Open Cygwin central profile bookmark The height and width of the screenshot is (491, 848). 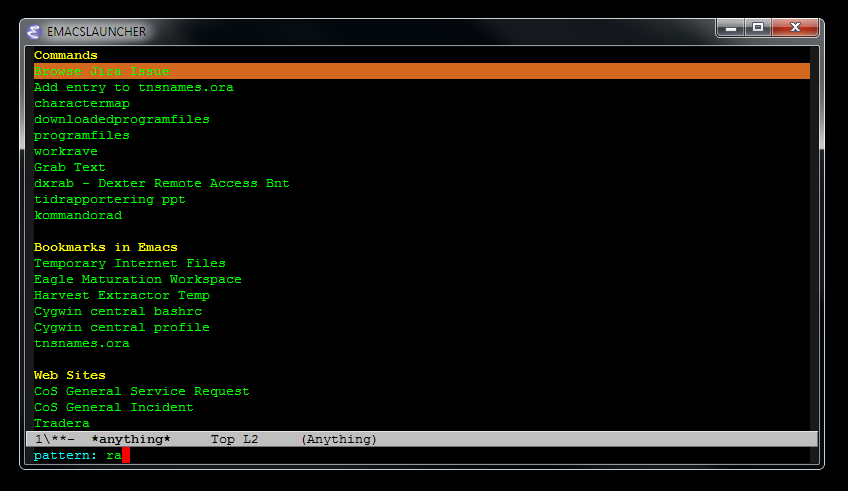[x=122, y=328]
